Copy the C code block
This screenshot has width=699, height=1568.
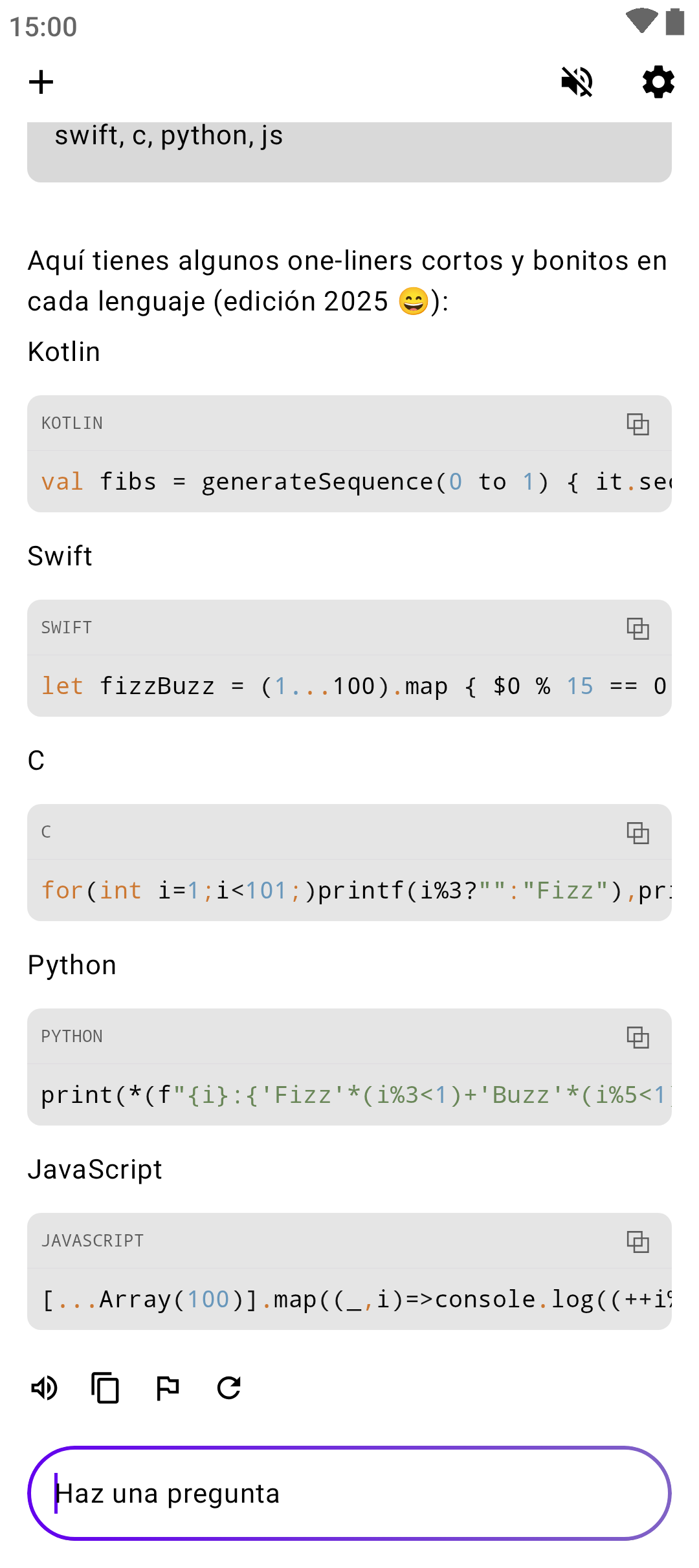(x=638, y=833)
